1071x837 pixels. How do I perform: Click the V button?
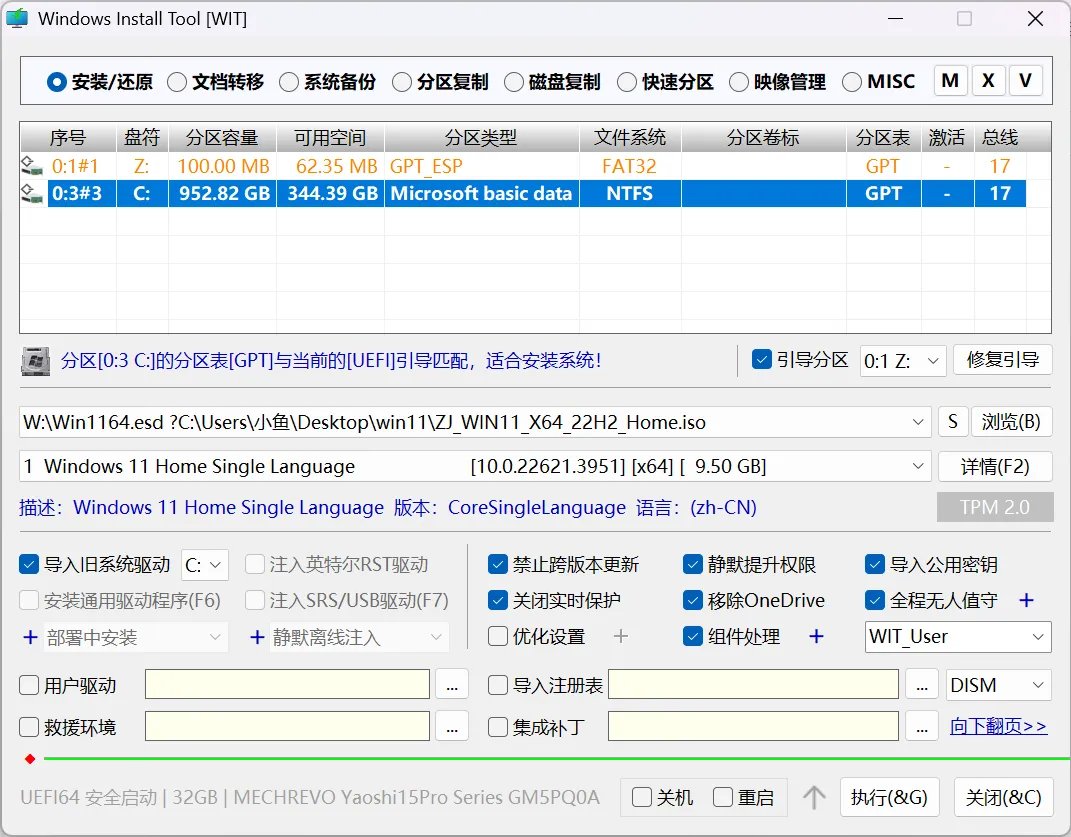coord(1025,81)
